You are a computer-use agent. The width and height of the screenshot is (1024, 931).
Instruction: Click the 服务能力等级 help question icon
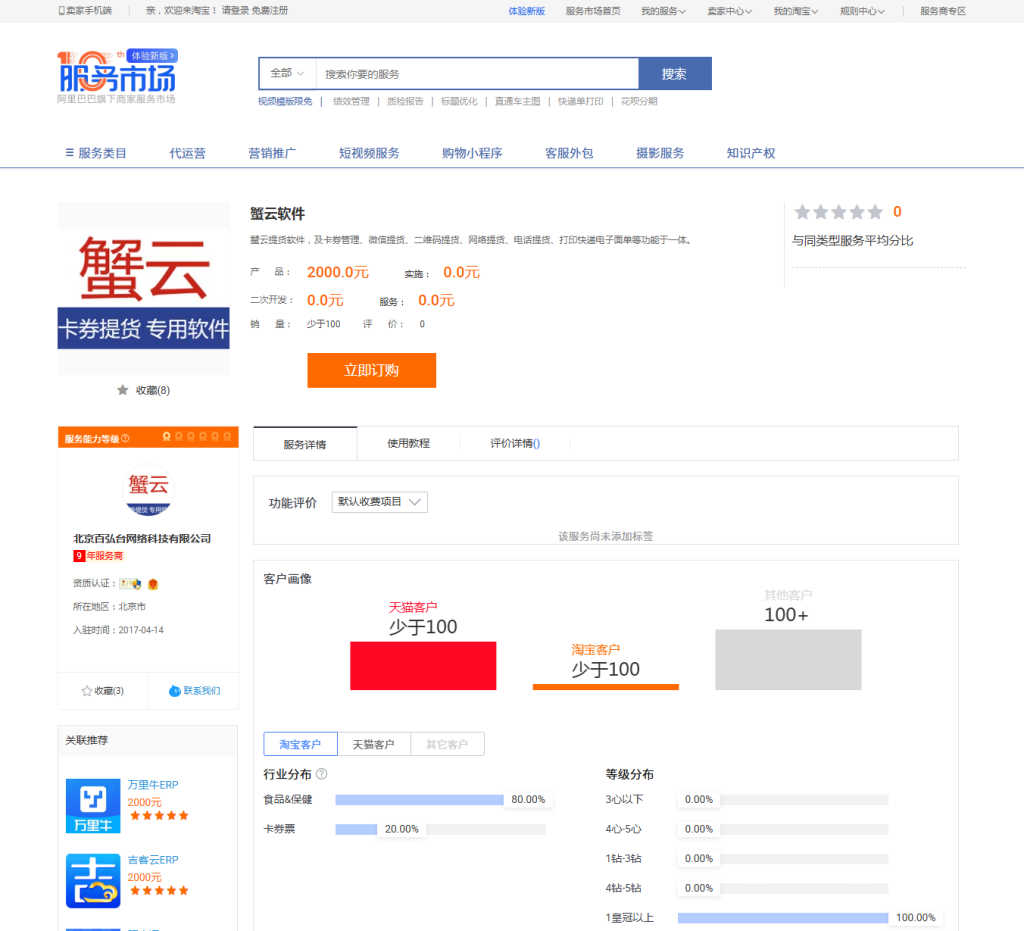(125, 438)
